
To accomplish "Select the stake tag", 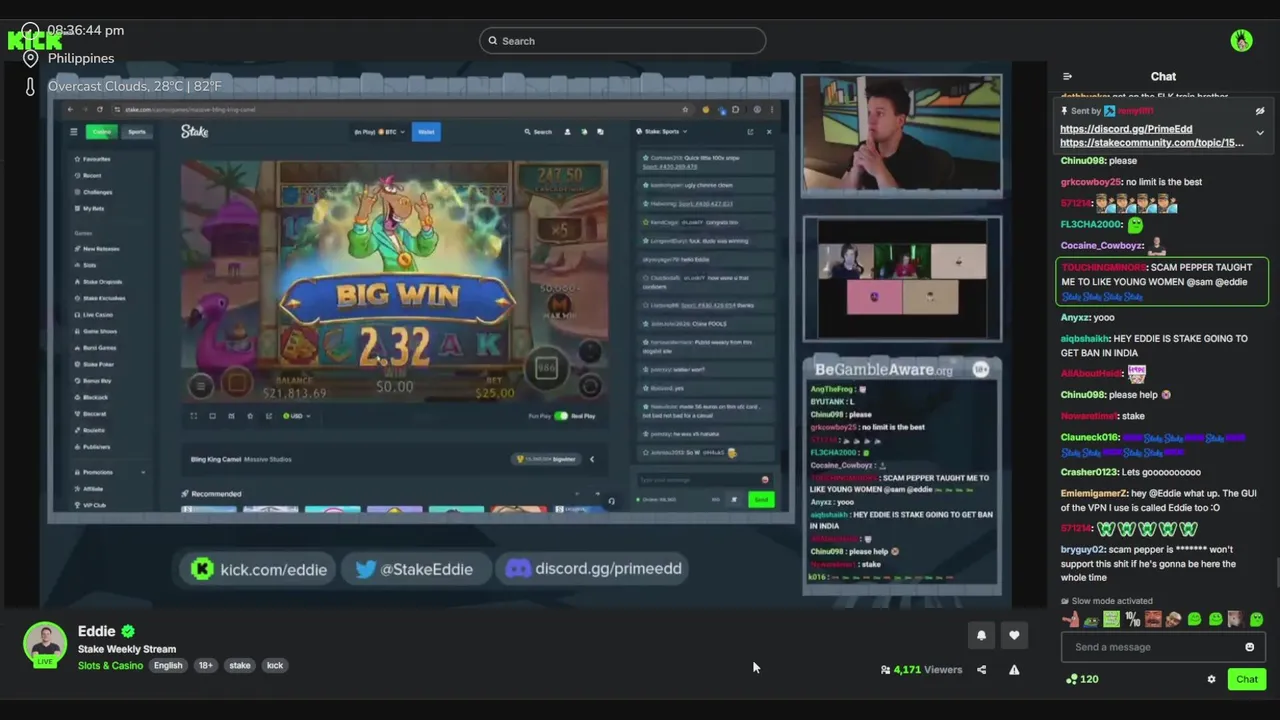I will click(240, 665).
